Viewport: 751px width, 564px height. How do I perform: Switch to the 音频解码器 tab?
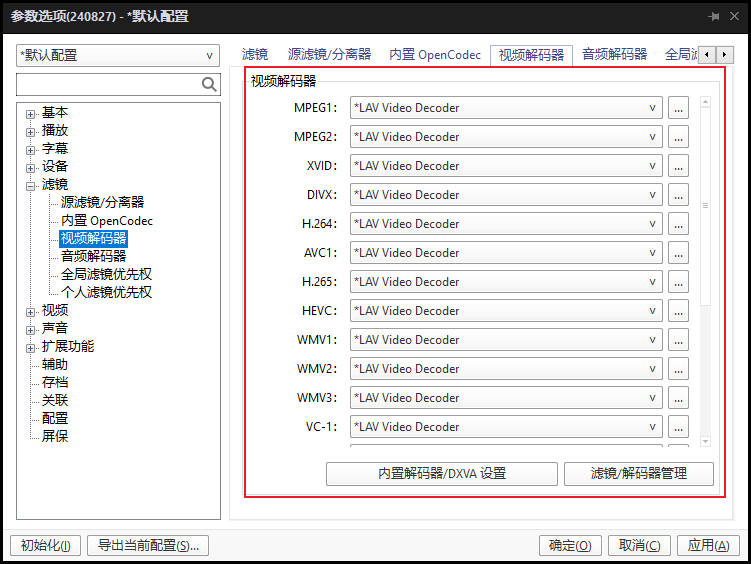pyautogui.click(x=614, y=55)
